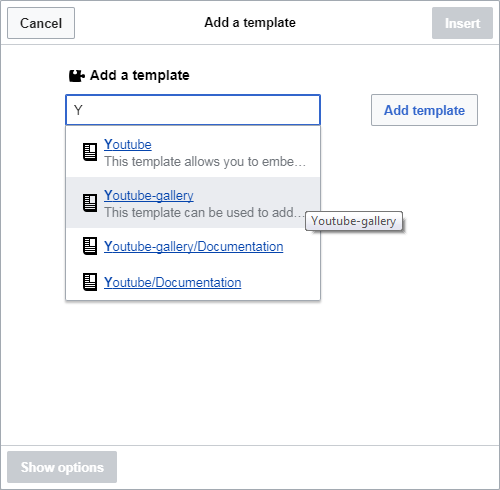Click the bold 'Add a template' section heading

pos(140,75)
